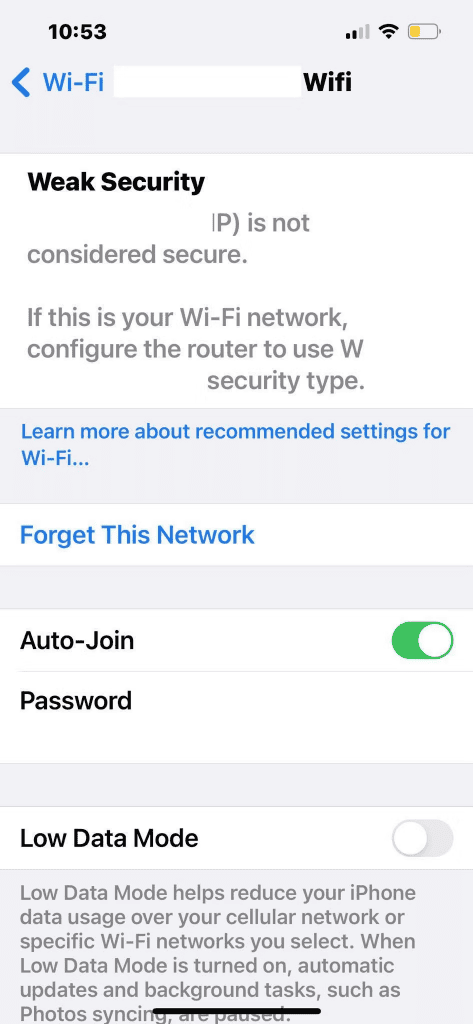This screenshot has width=473, height=1024.
Task: Tap the 10:53 clock in status bar
Action: coord(77,31)
